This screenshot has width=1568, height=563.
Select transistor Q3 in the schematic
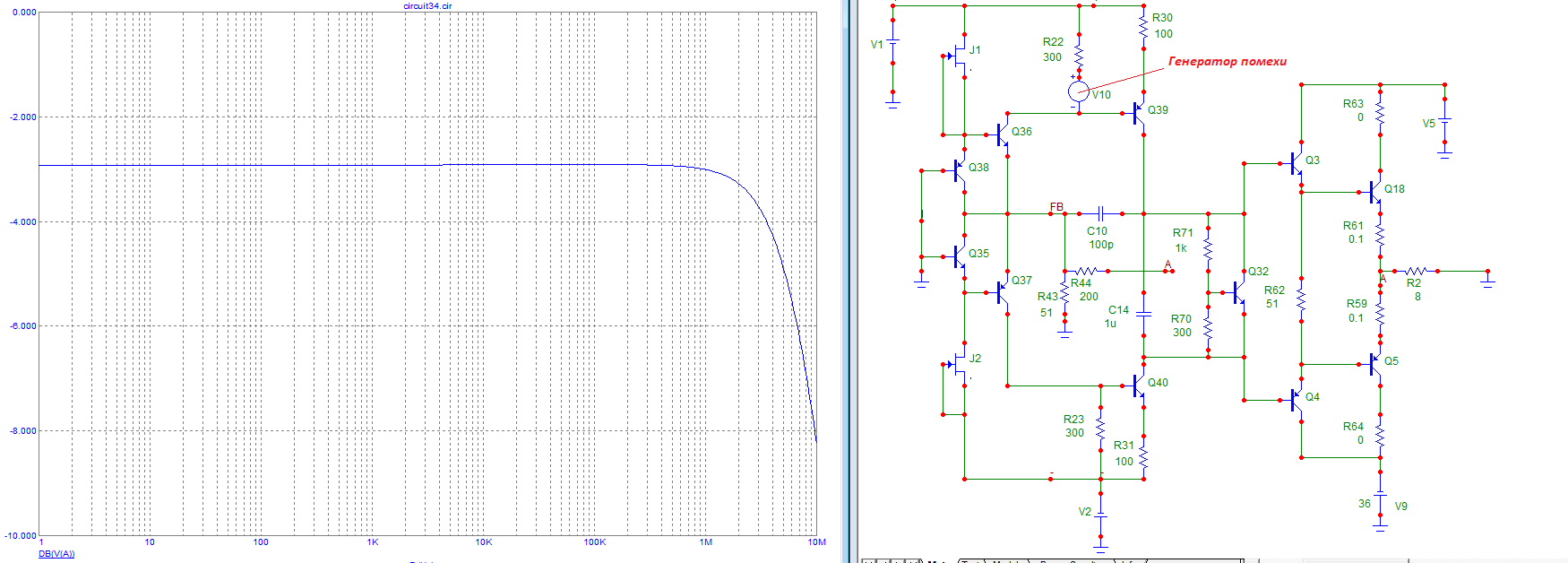coord(1295,163)
